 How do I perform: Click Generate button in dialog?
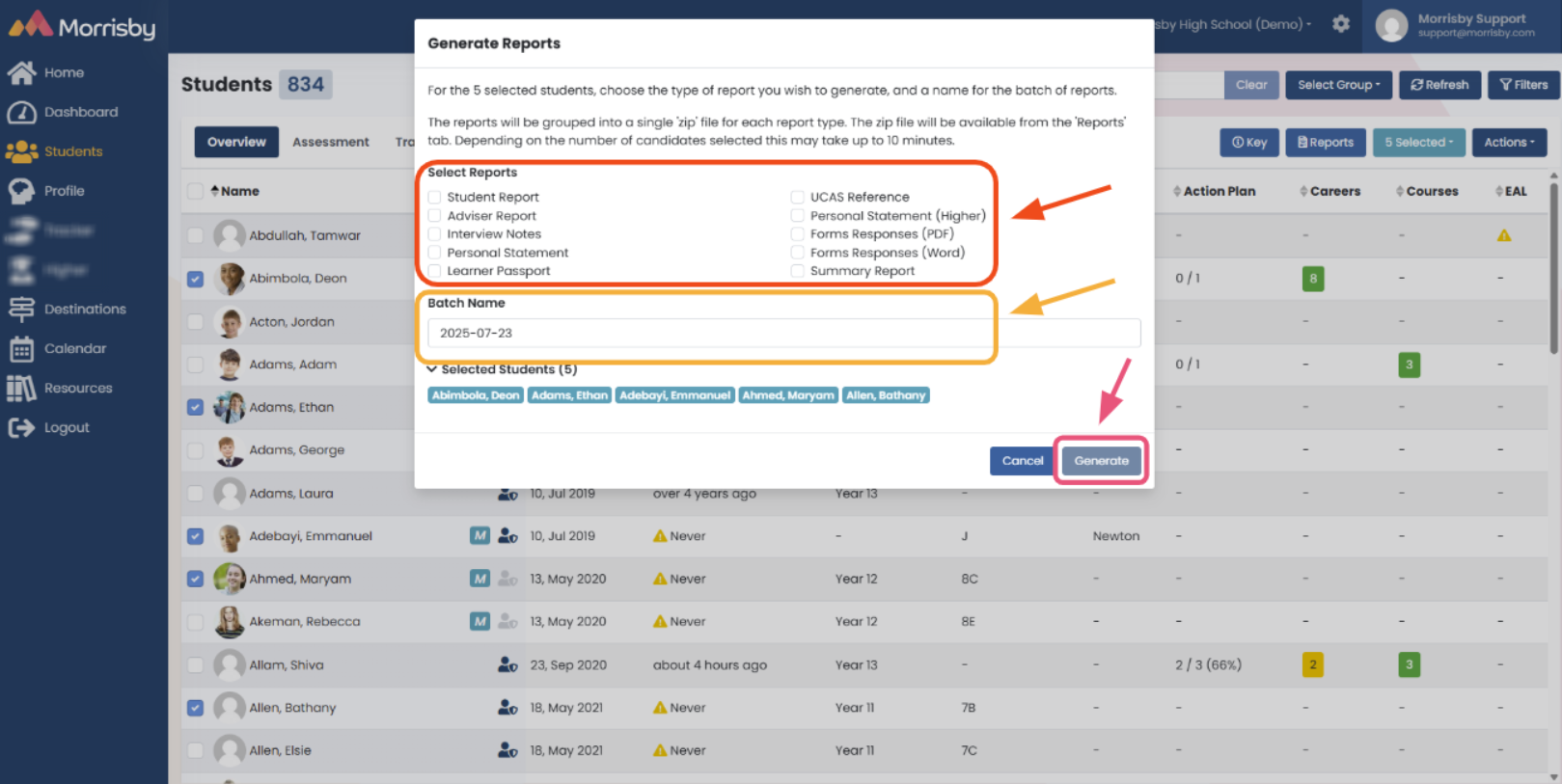1101,461
